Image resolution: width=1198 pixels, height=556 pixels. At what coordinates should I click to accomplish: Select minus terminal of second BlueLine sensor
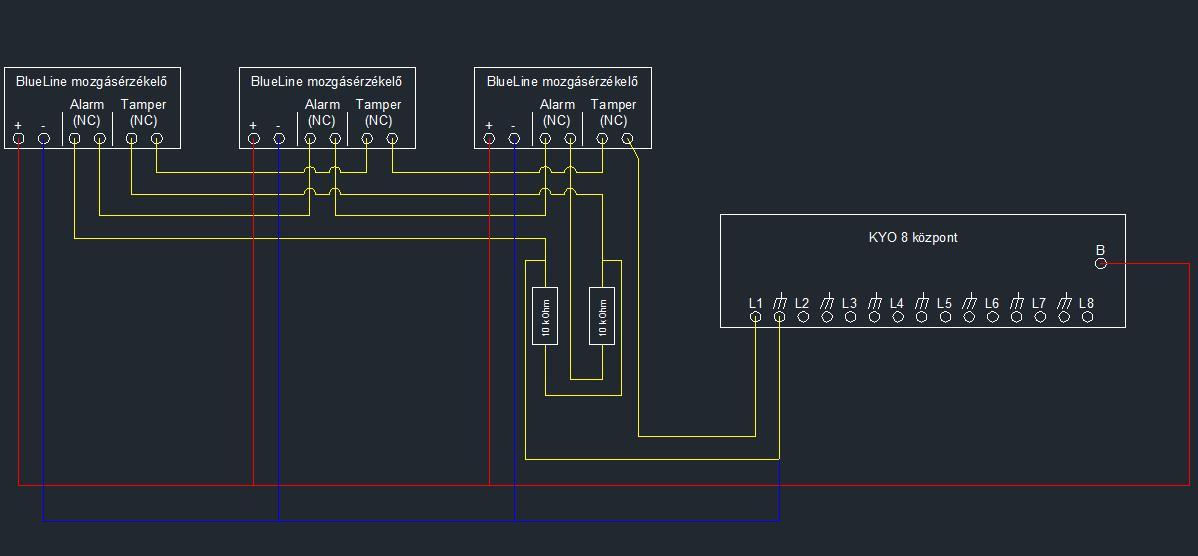click(x=279, y=138)
